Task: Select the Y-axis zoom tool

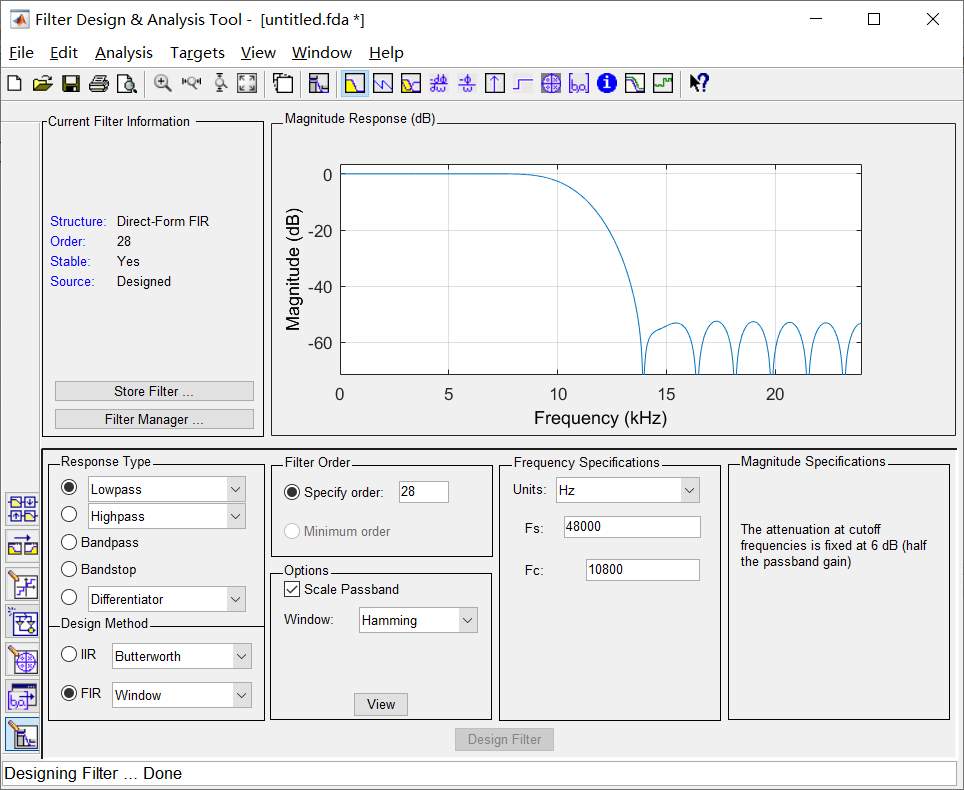Action: pos(220,83)
